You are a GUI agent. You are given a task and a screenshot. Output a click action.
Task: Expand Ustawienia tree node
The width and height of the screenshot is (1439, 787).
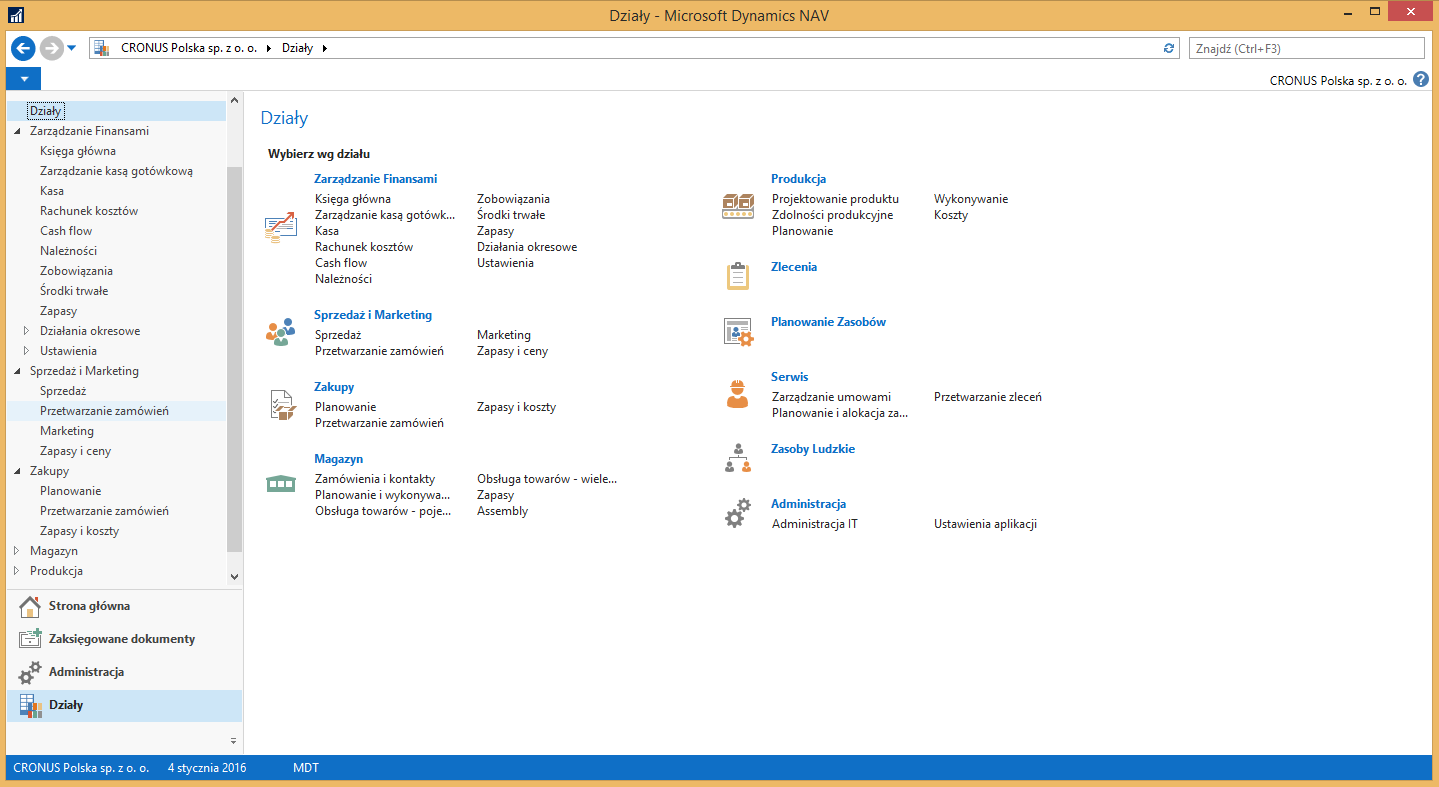27,351
